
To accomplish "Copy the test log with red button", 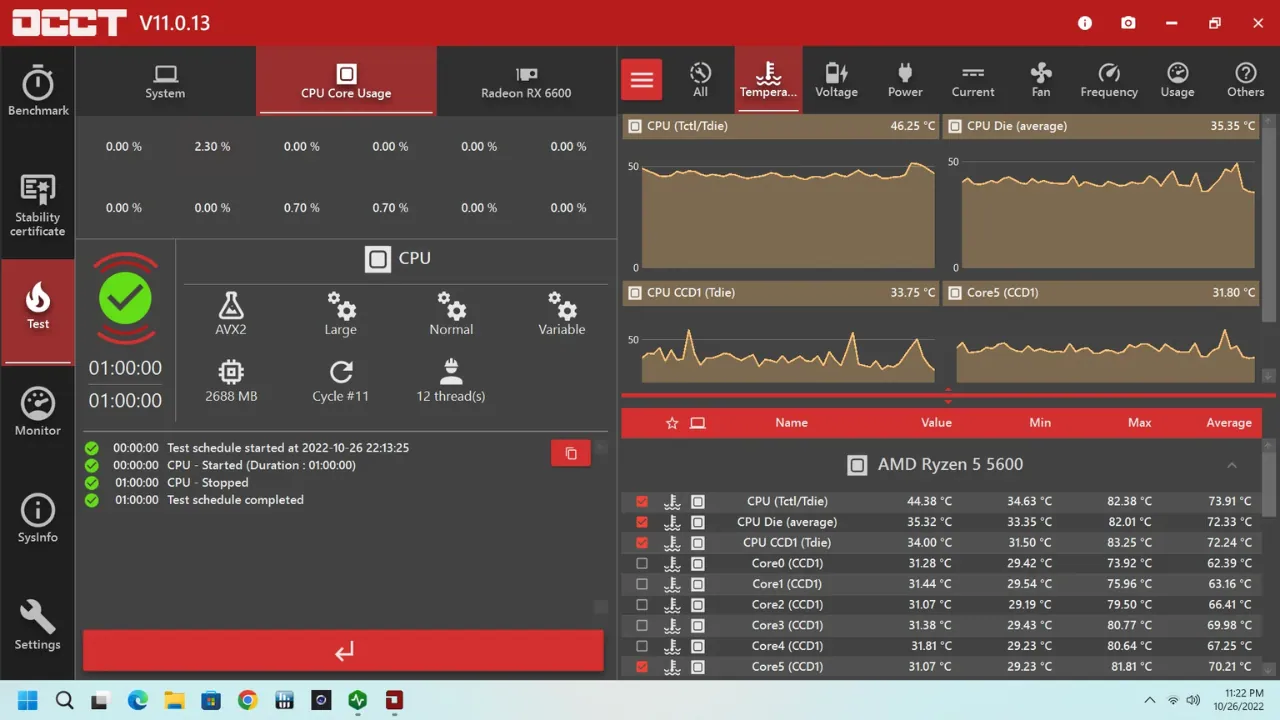I will click(571, 453).
